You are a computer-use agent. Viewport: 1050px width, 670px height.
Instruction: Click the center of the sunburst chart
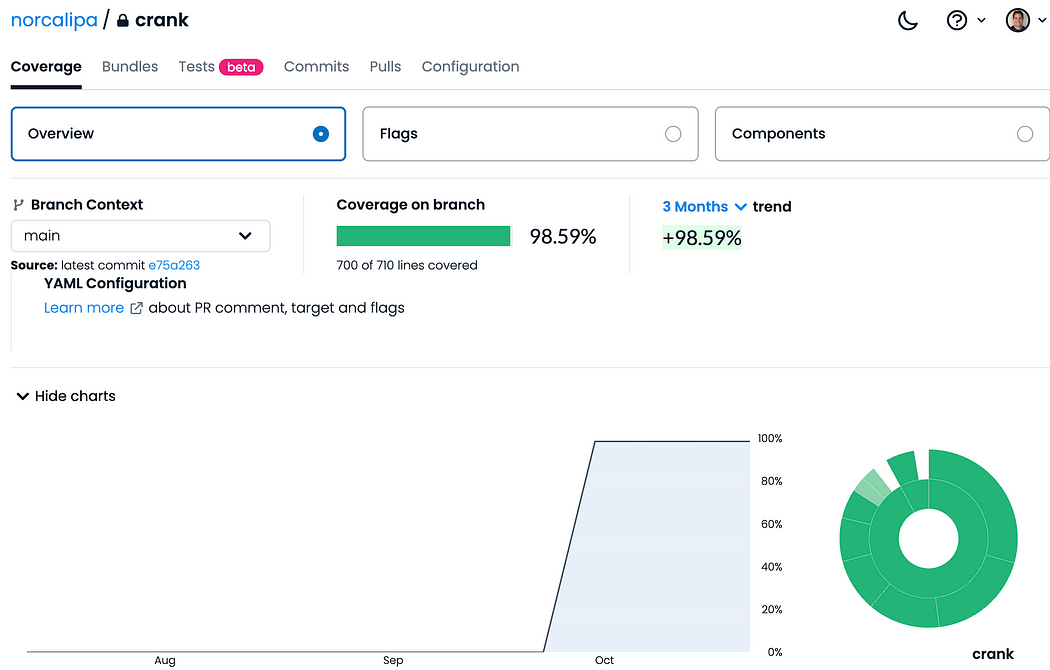[x=928, y=538]
